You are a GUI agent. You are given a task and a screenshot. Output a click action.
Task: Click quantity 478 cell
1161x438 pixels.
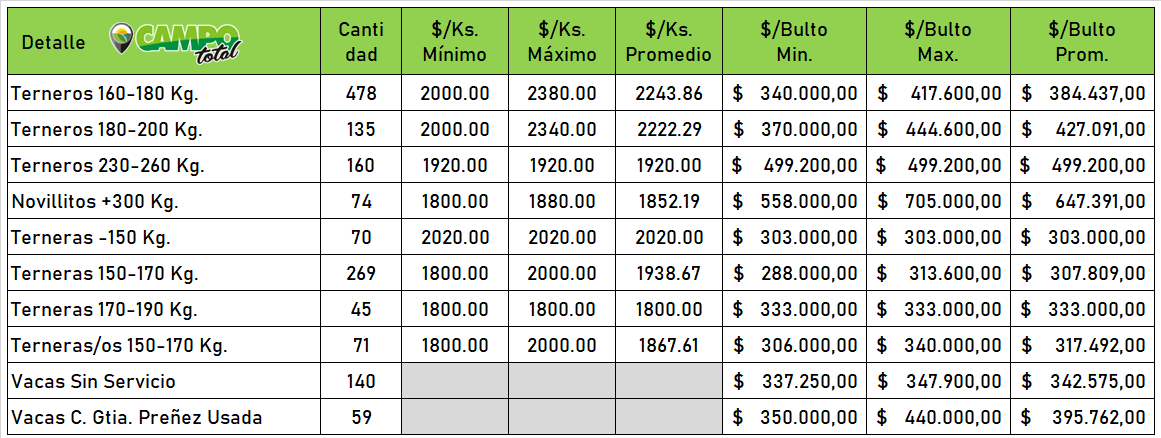(361, 94)
